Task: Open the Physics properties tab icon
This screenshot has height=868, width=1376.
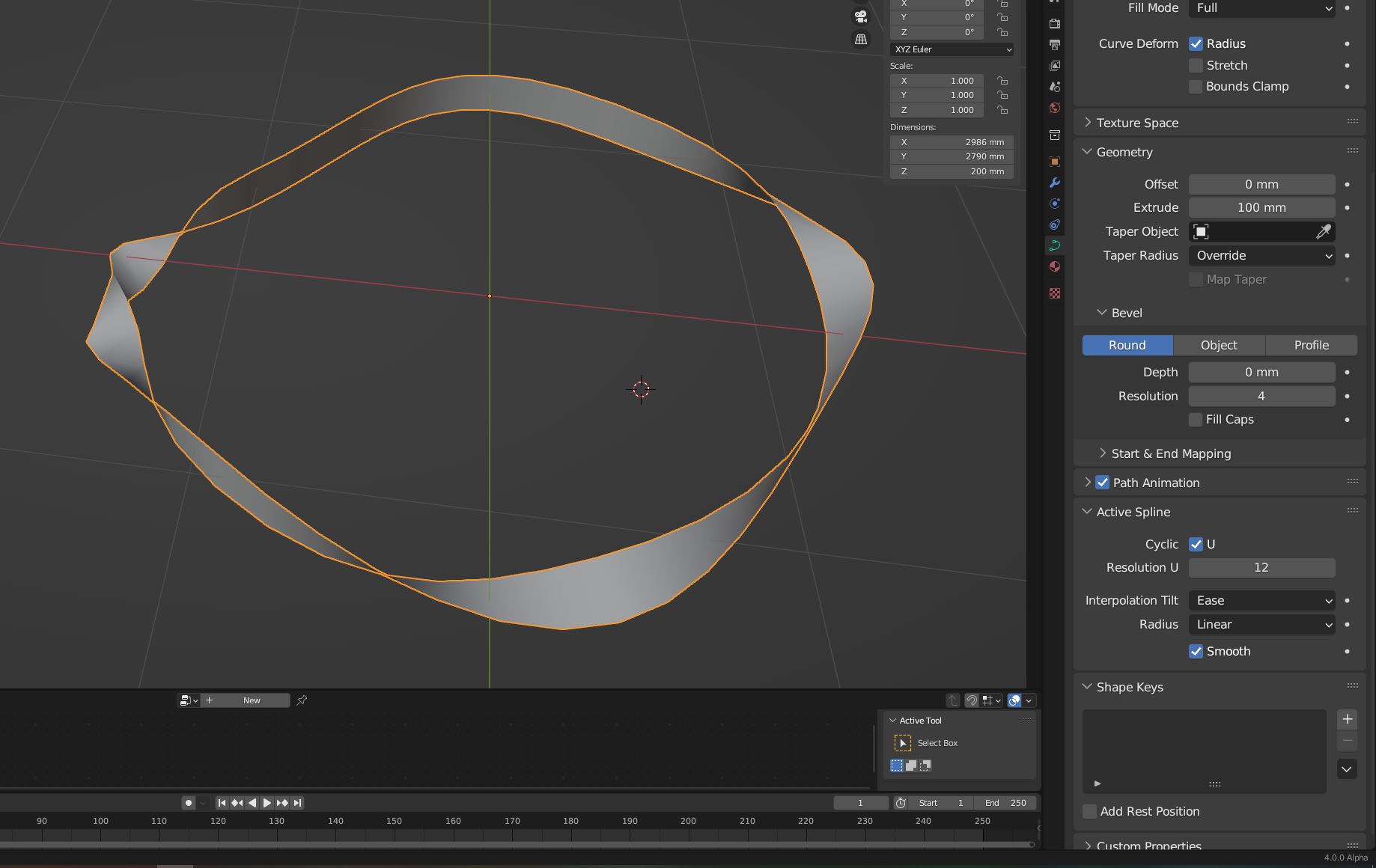Action: click(1055, 204)
